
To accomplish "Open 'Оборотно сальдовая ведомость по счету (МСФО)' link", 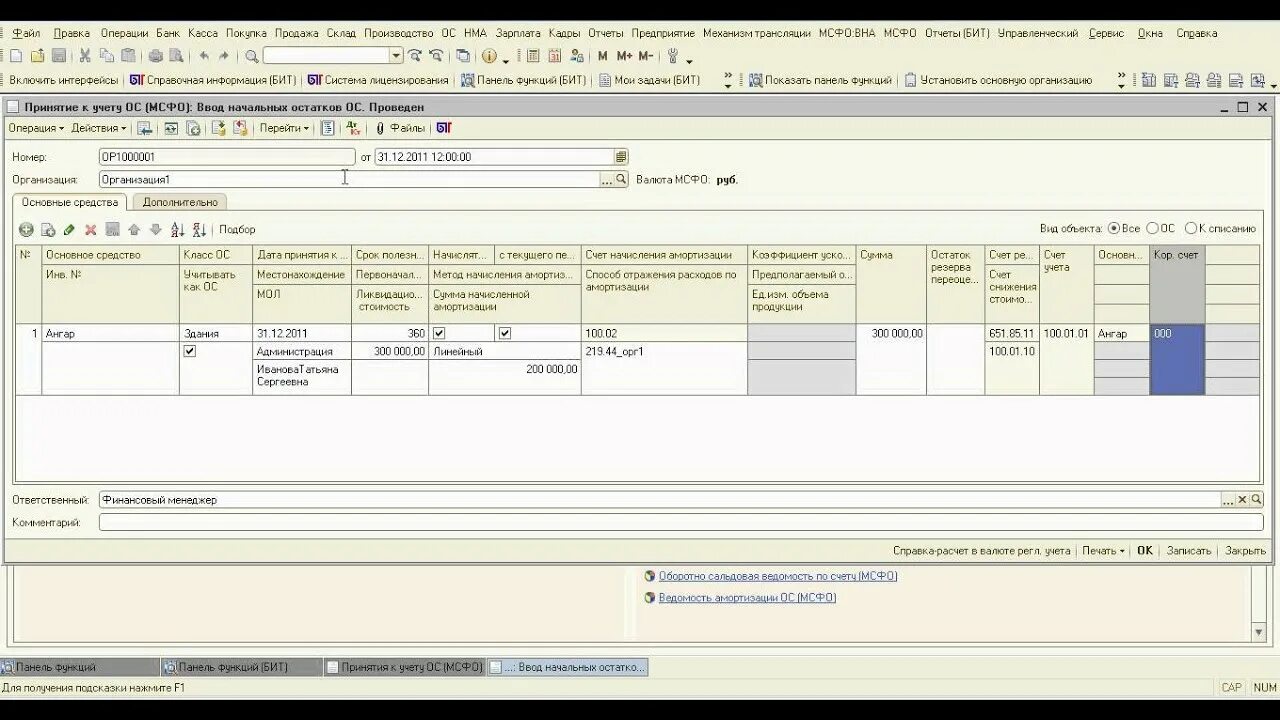I will [x=778, y=576].
